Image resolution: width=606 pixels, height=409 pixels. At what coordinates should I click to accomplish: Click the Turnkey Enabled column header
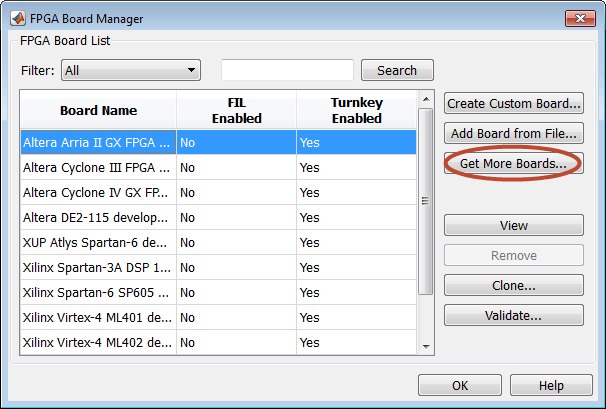[357, 110]
